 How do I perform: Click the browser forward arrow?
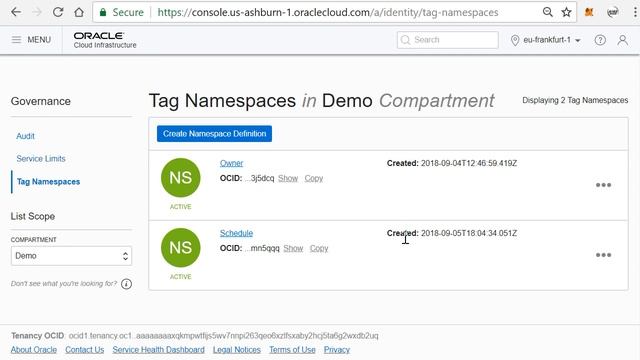click(37, 12)
